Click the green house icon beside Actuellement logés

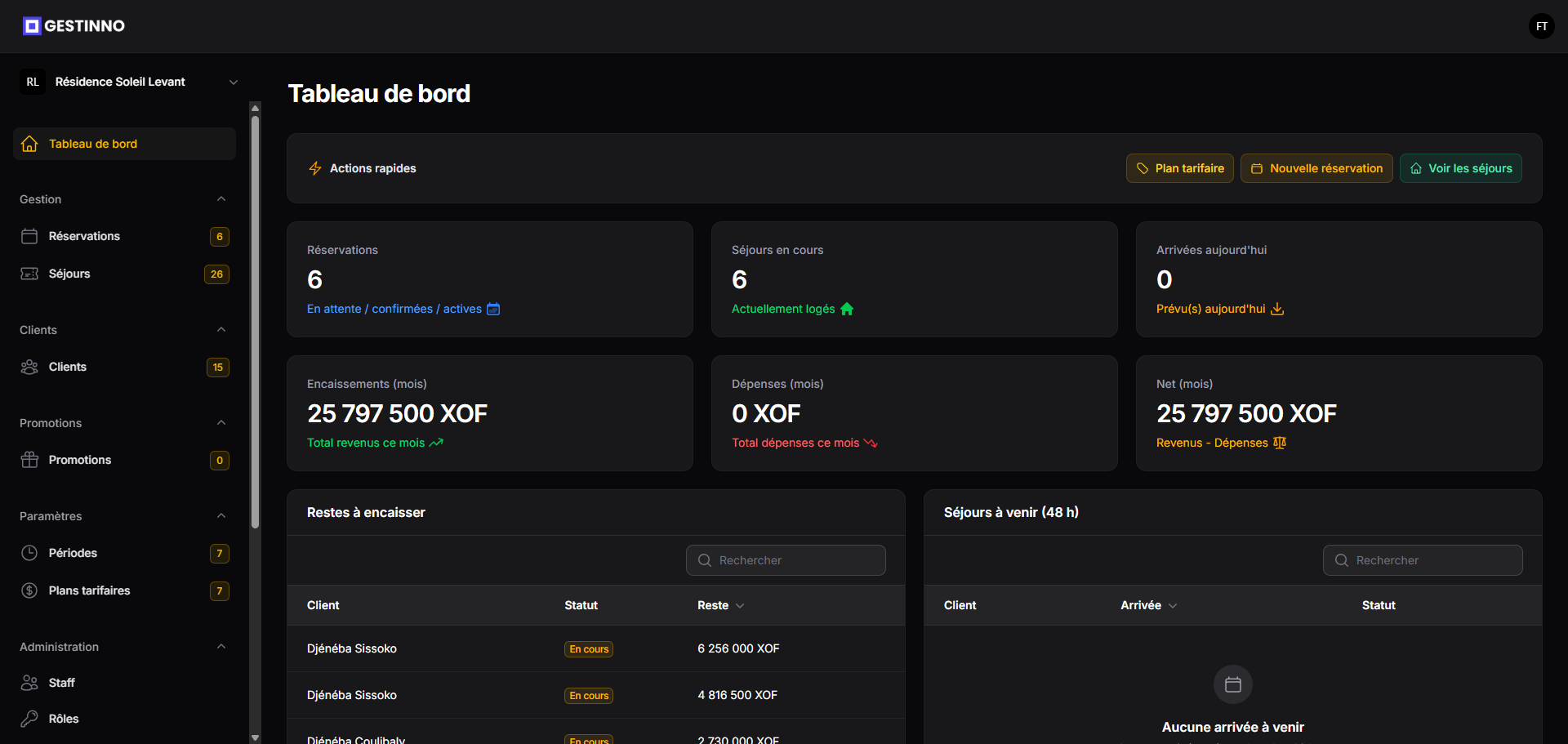coord(847,309)
